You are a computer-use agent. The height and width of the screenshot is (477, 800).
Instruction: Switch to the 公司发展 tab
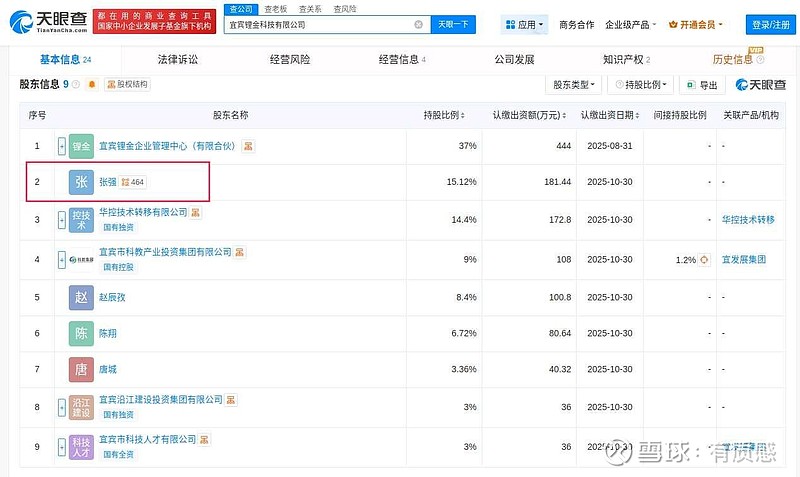click(514, 60)
